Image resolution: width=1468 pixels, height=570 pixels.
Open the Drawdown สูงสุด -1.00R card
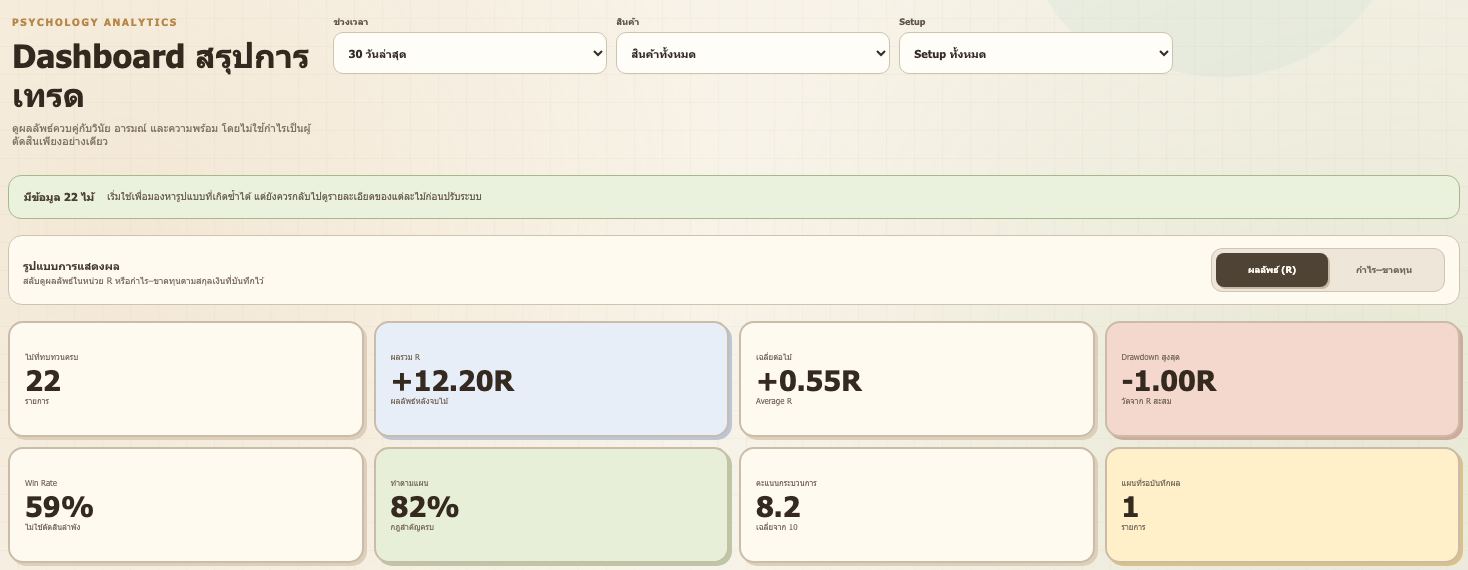click(x=1283, y=379)
